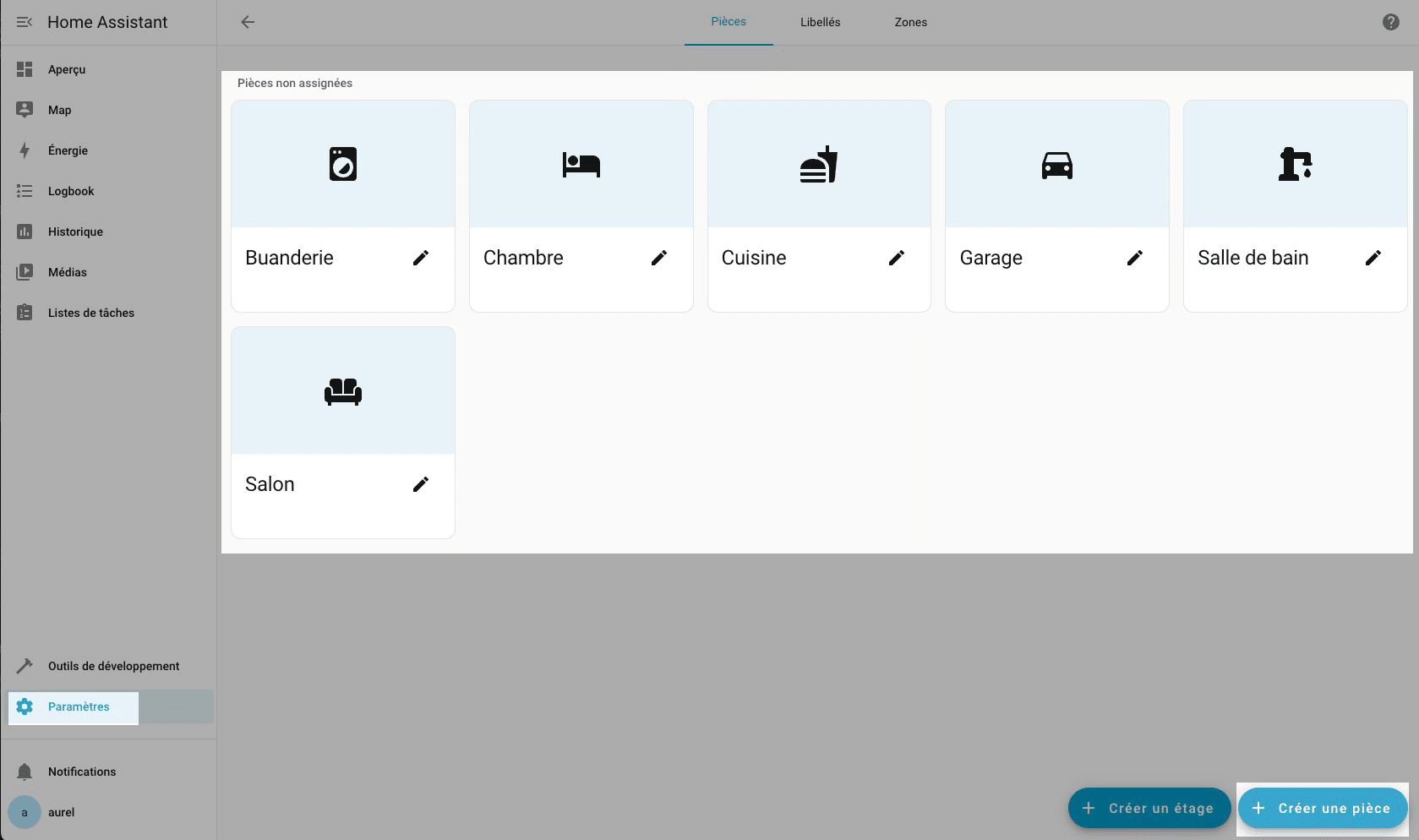Click the Paramètres gear icon
The width and height of the screenshot is (1419, 840).
(25, 706)
